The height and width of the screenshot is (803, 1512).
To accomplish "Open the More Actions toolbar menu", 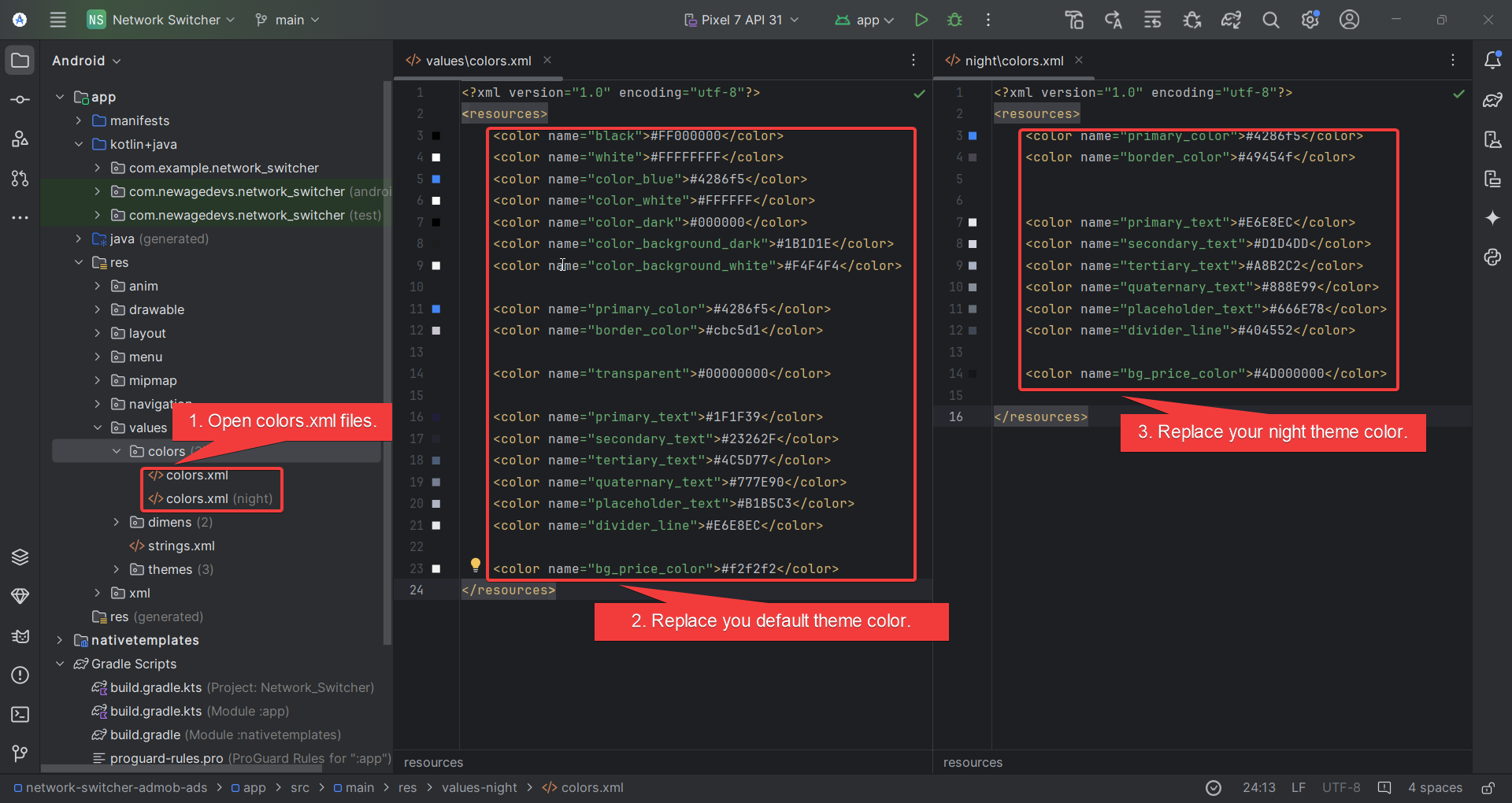I will 988,20.
